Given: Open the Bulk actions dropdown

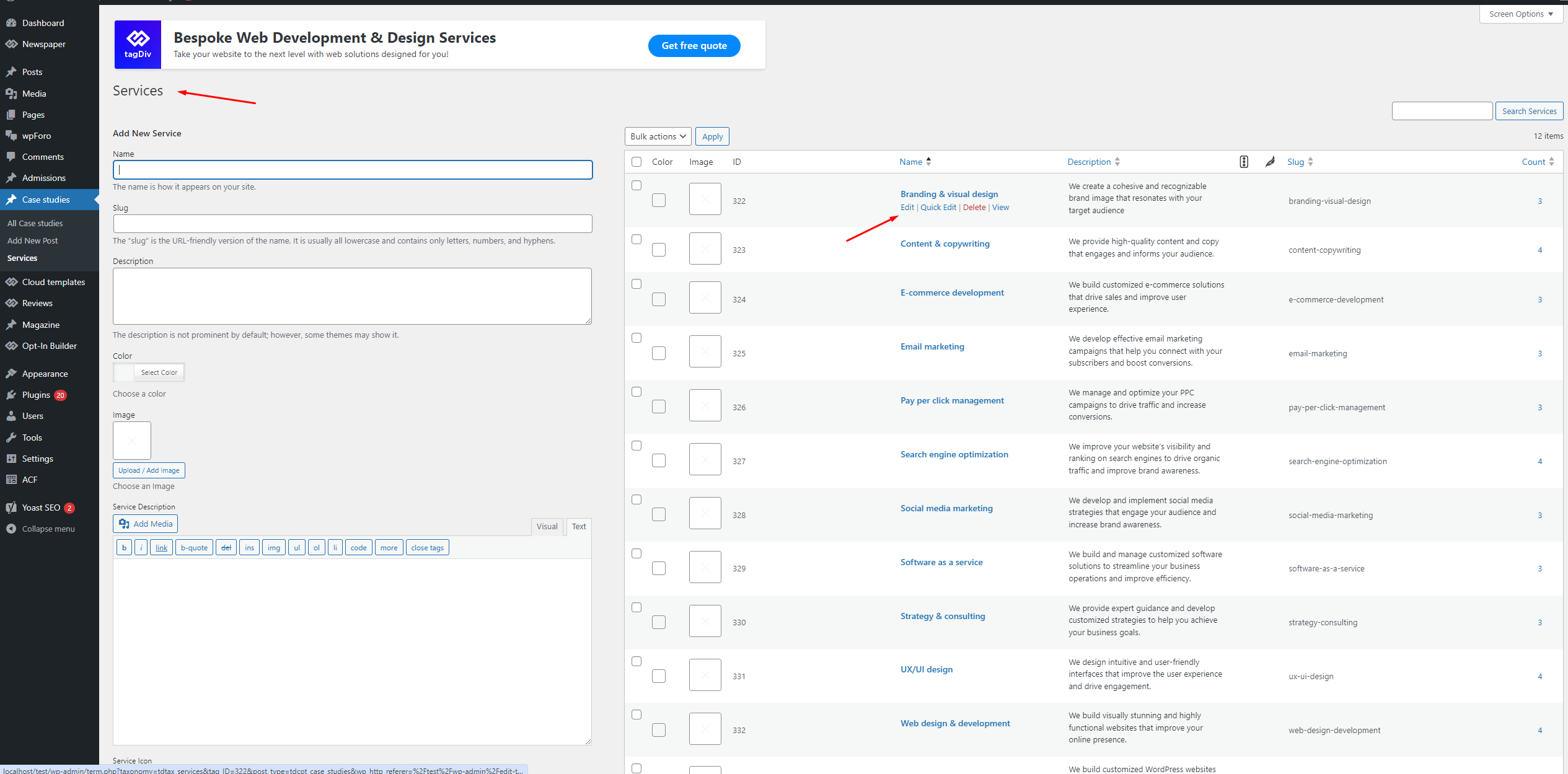Looking at the screenshot, I should 658,136.
